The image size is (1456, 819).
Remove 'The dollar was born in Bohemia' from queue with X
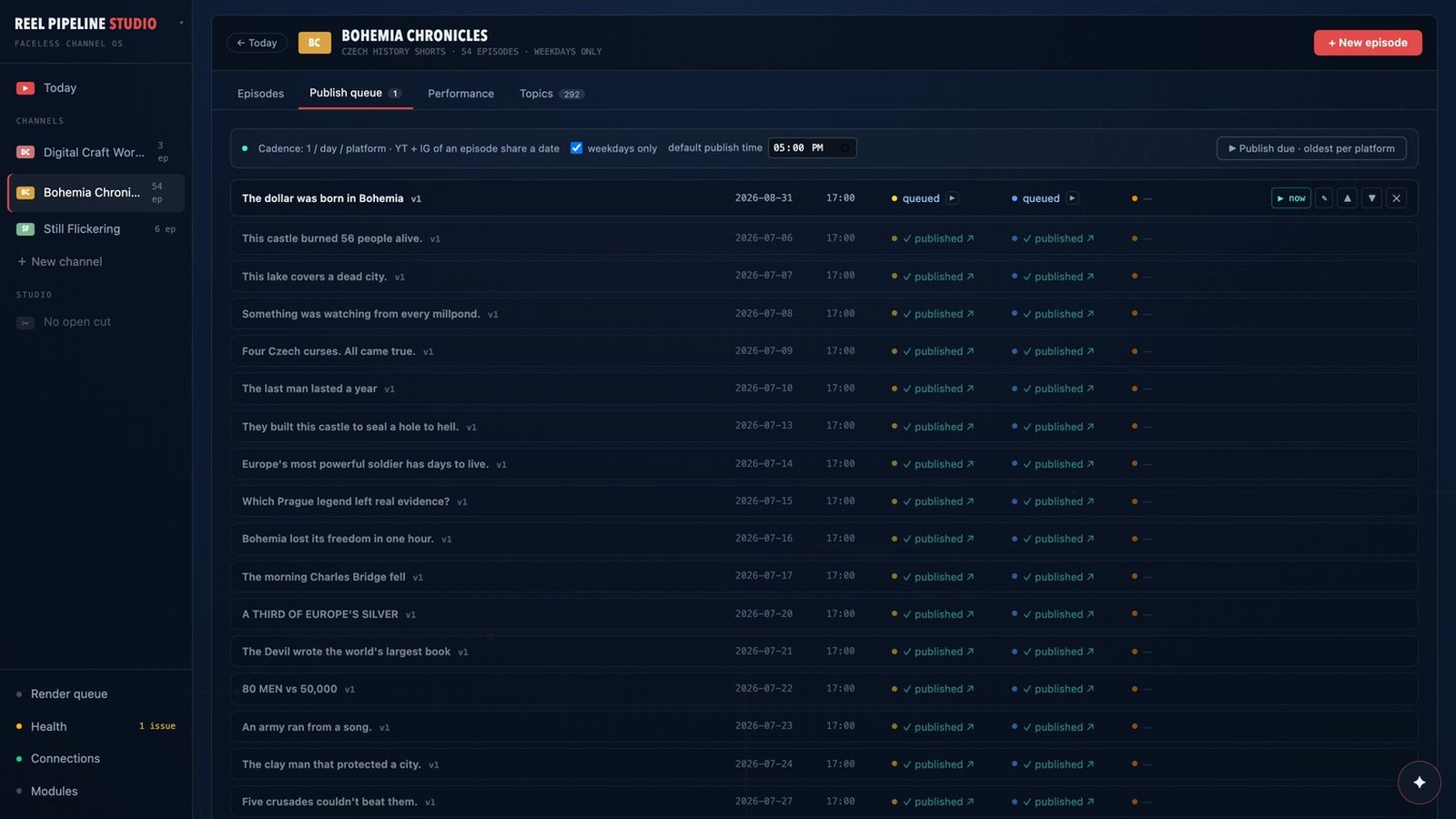point(1397,198)
